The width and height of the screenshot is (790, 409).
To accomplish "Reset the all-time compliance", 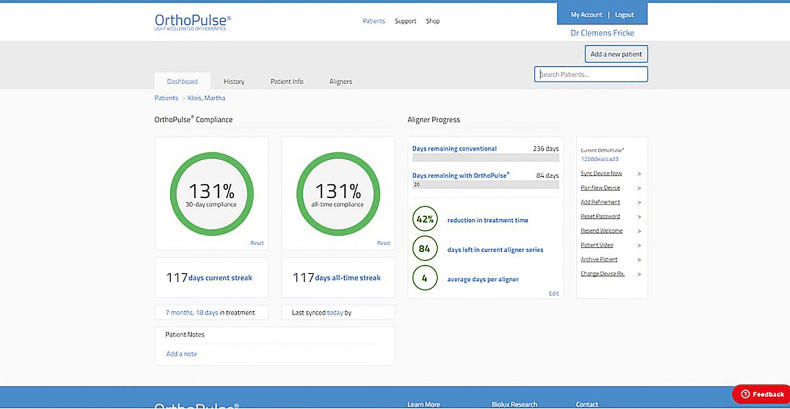I will point(383,243).
